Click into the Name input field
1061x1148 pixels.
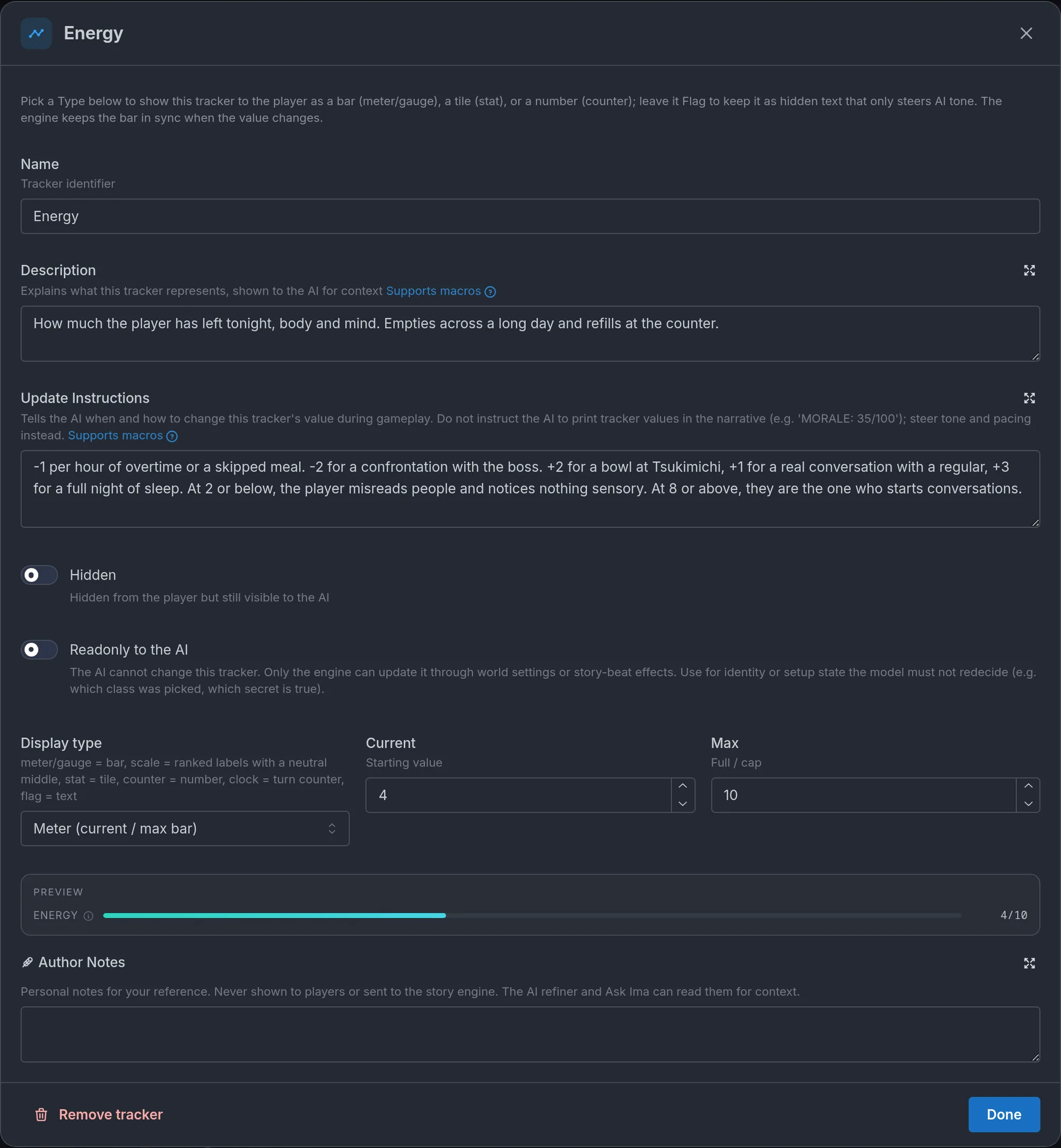[530, 217]
